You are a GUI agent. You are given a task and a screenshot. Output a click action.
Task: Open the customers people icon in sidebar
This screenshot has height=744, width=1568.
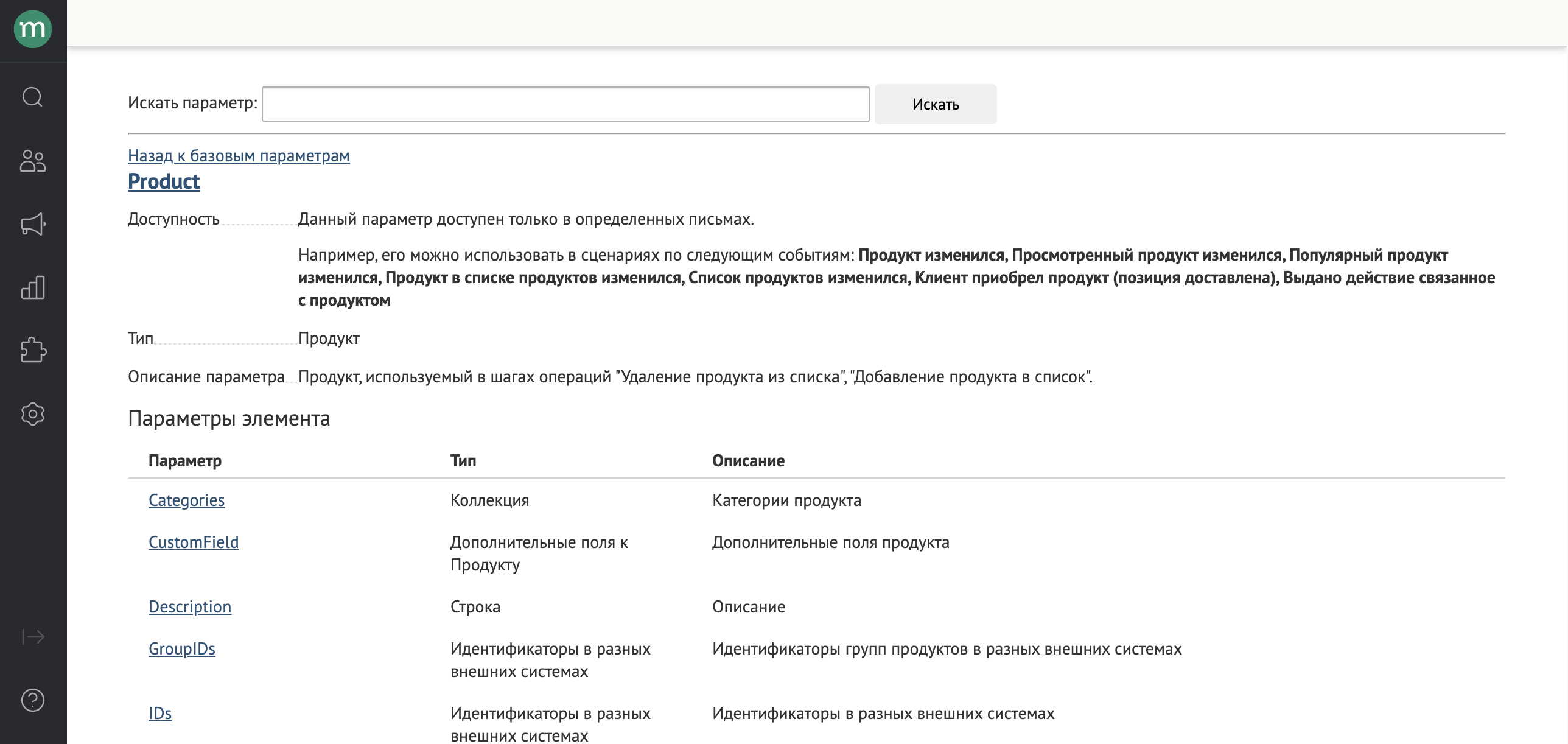pos(33,161)
